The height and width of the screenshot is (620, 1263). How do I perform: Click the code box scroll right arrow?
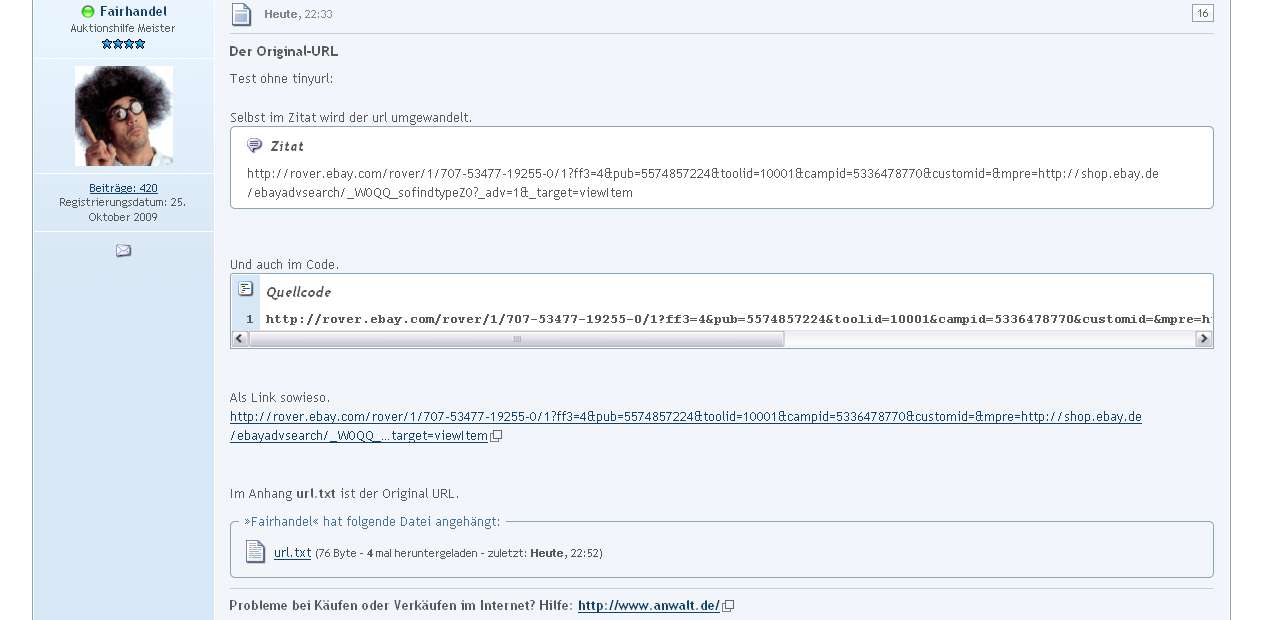point(1204,339)
